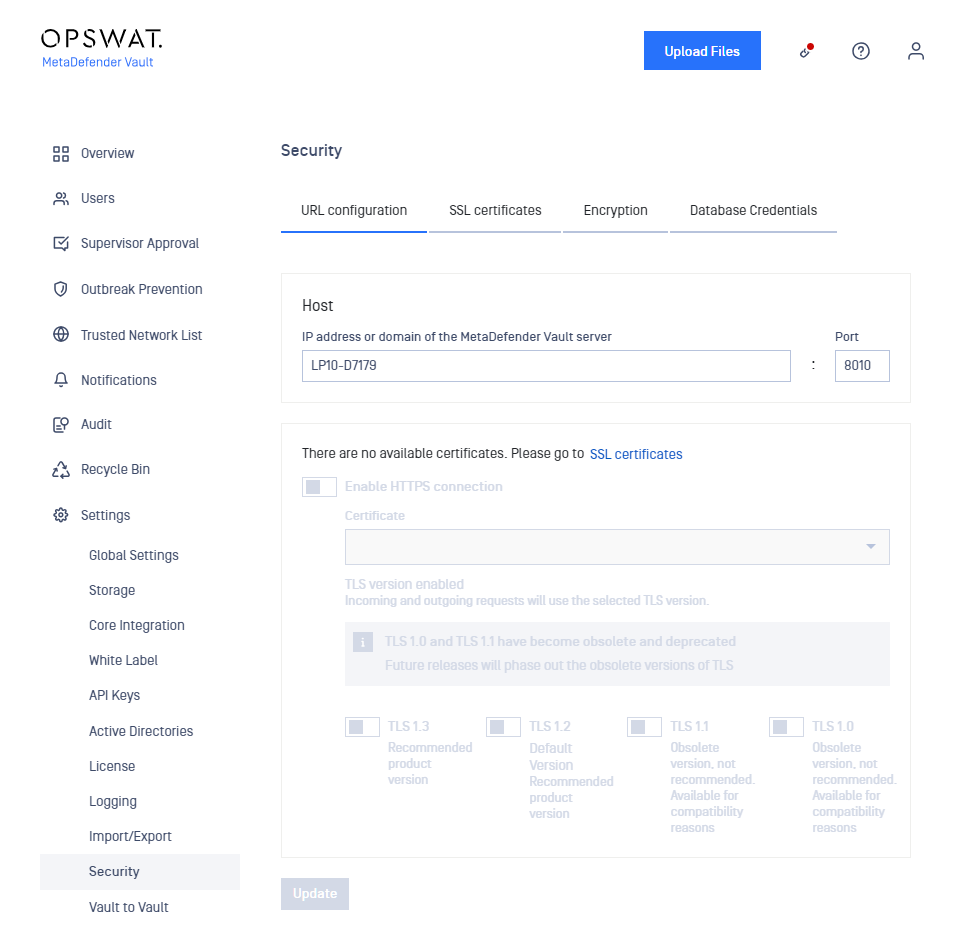Open Active Directories settings

click(140, 731)
